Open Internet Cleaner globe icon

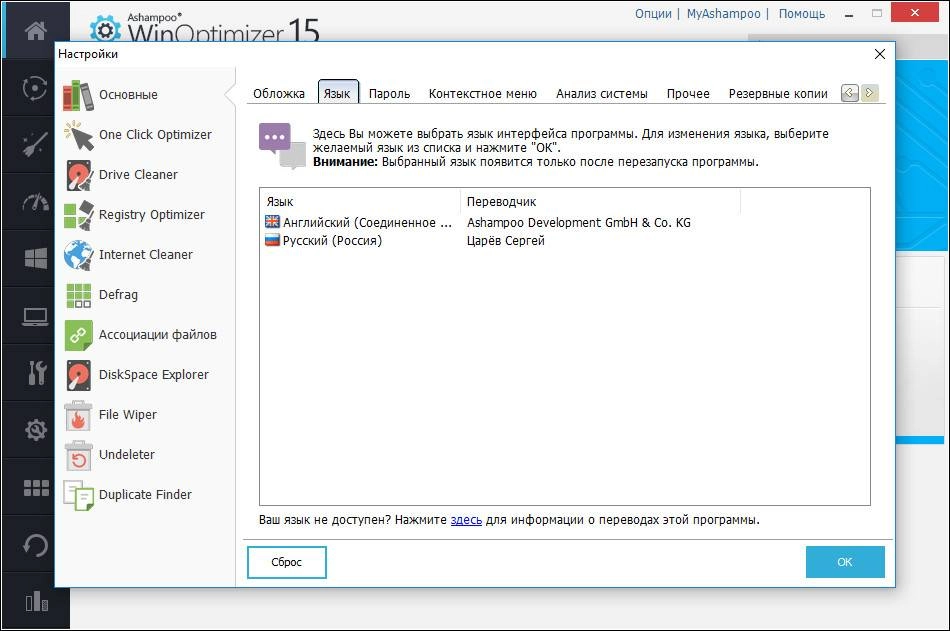79,255
